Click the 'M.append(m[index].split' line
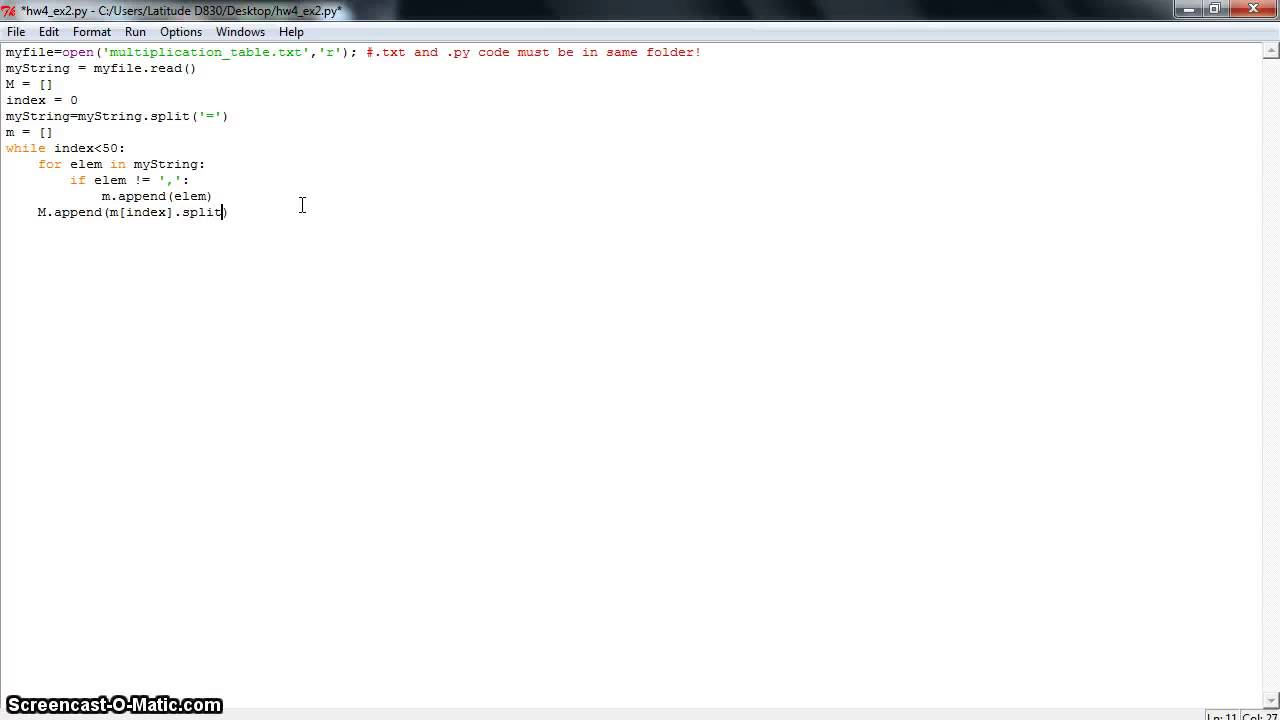 point(132,212)
